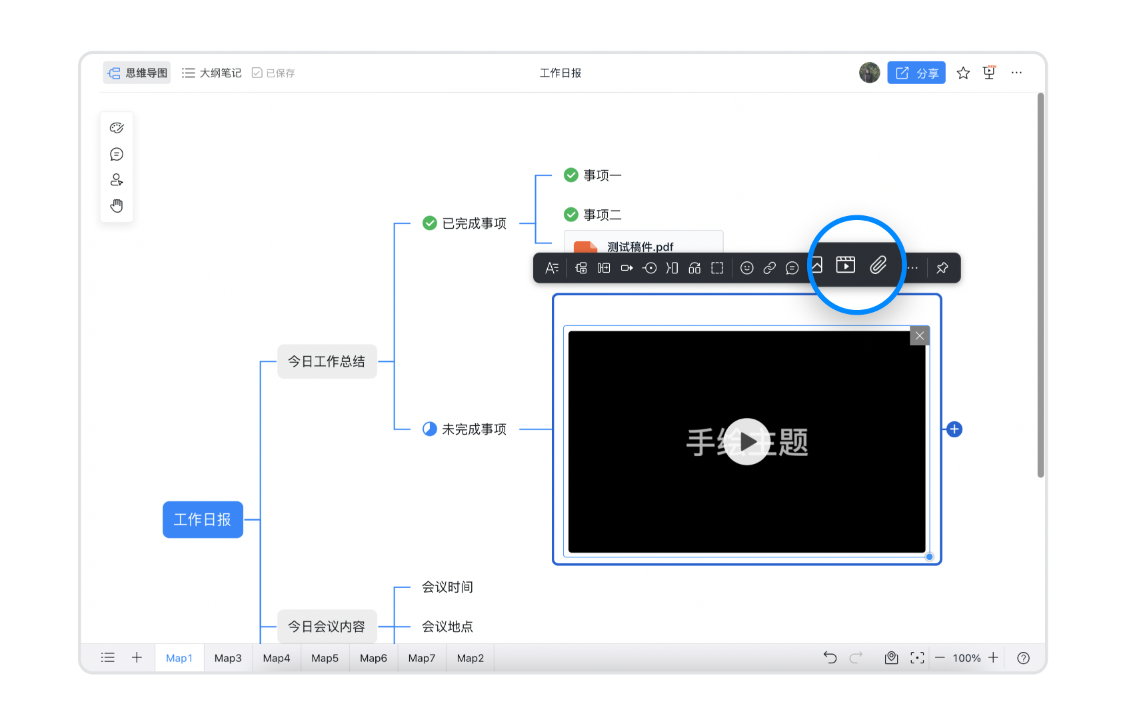Viewport: 1125px width, 726px height.
Task: Select the 未完成事项 topic
Action: 474,429
